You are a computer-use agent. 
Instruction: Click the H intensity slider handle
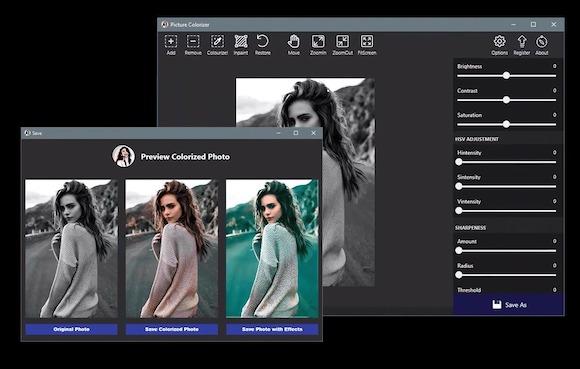point(459,162)
